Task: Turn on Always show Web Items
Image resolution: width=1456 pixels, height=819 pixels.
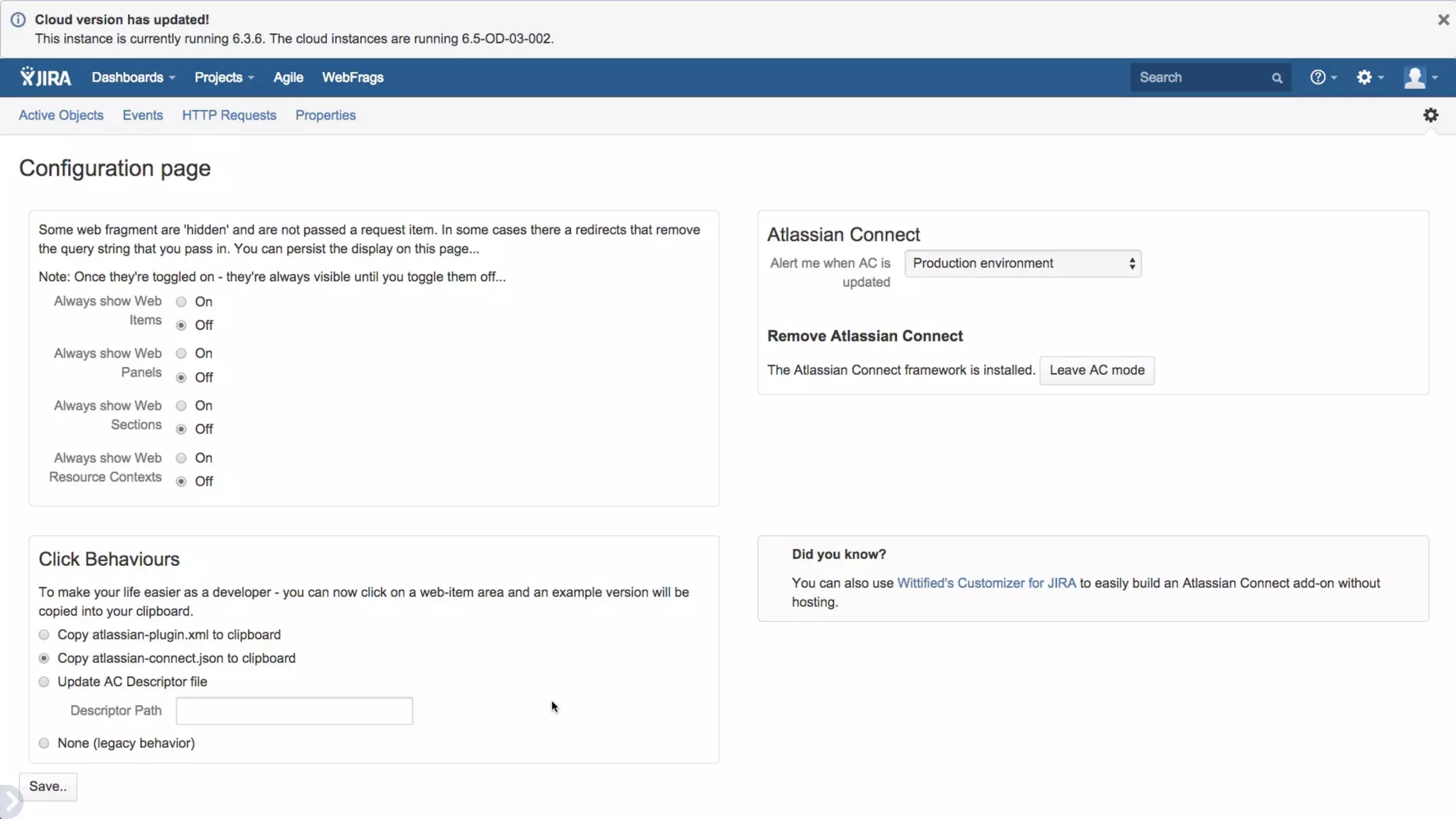Action: [181, 301]
